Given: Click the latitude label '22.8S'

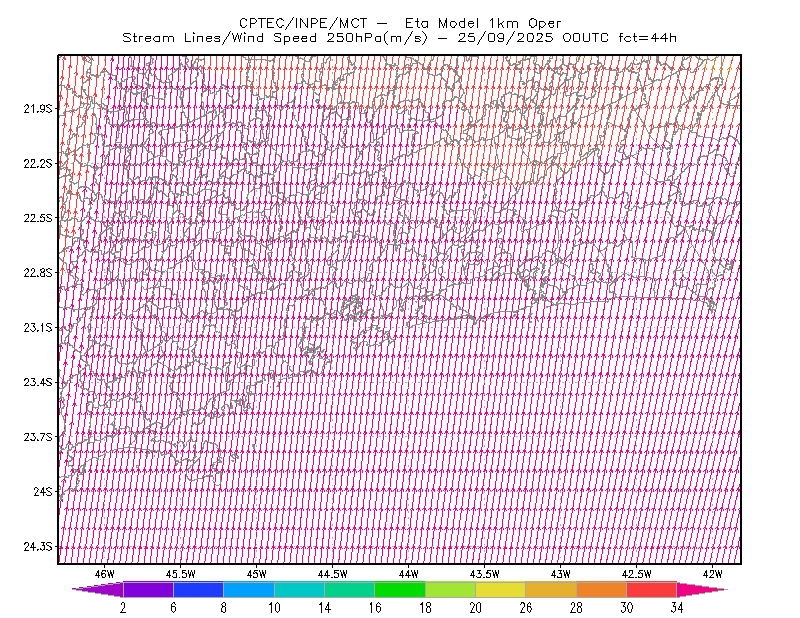Looking at the screenshot, I should pos(37,273).
